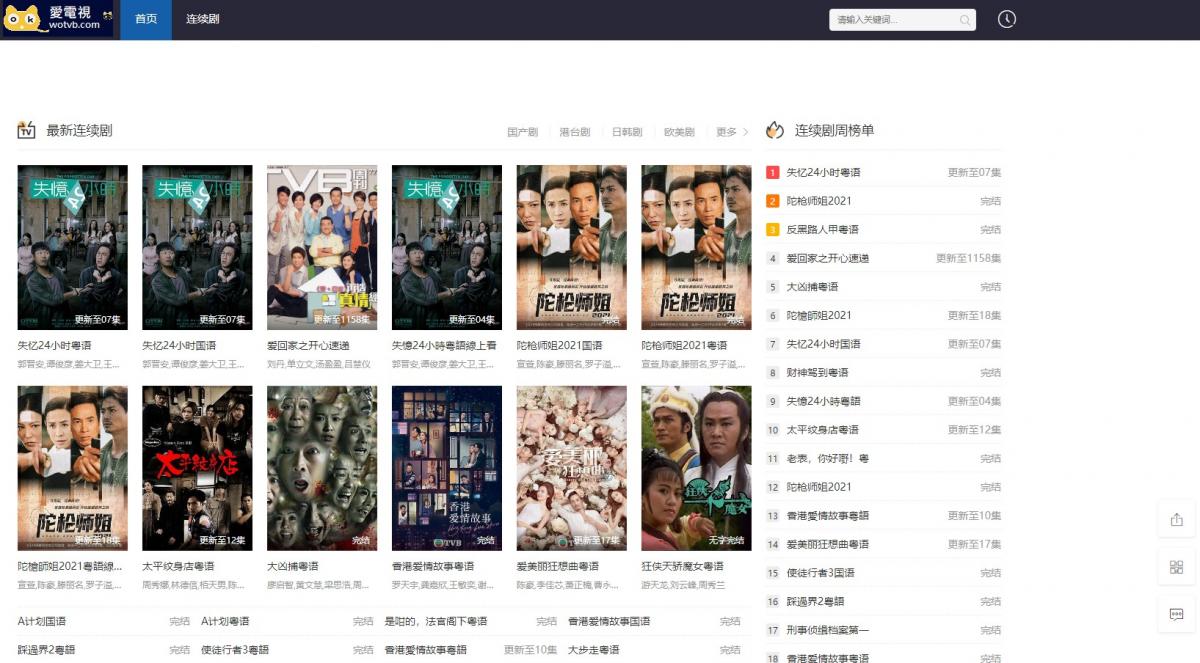
Task: Click rank 3 反黑路人甲粤语 in weekly chart
Action: (x=822, y=230)
